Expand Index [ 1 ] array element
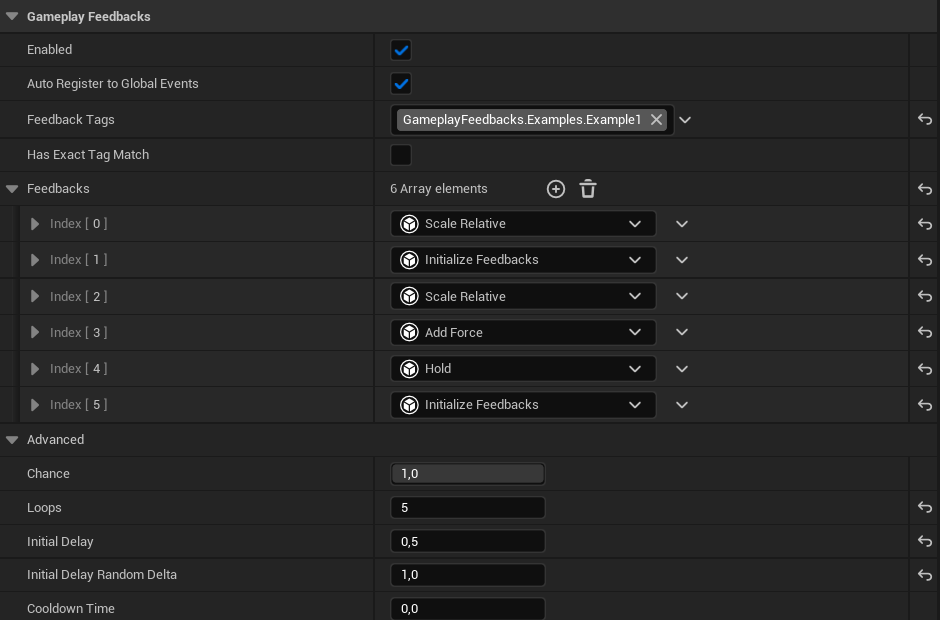The width and height of the screenshot is (940, 620). click(x=35, y=260)
